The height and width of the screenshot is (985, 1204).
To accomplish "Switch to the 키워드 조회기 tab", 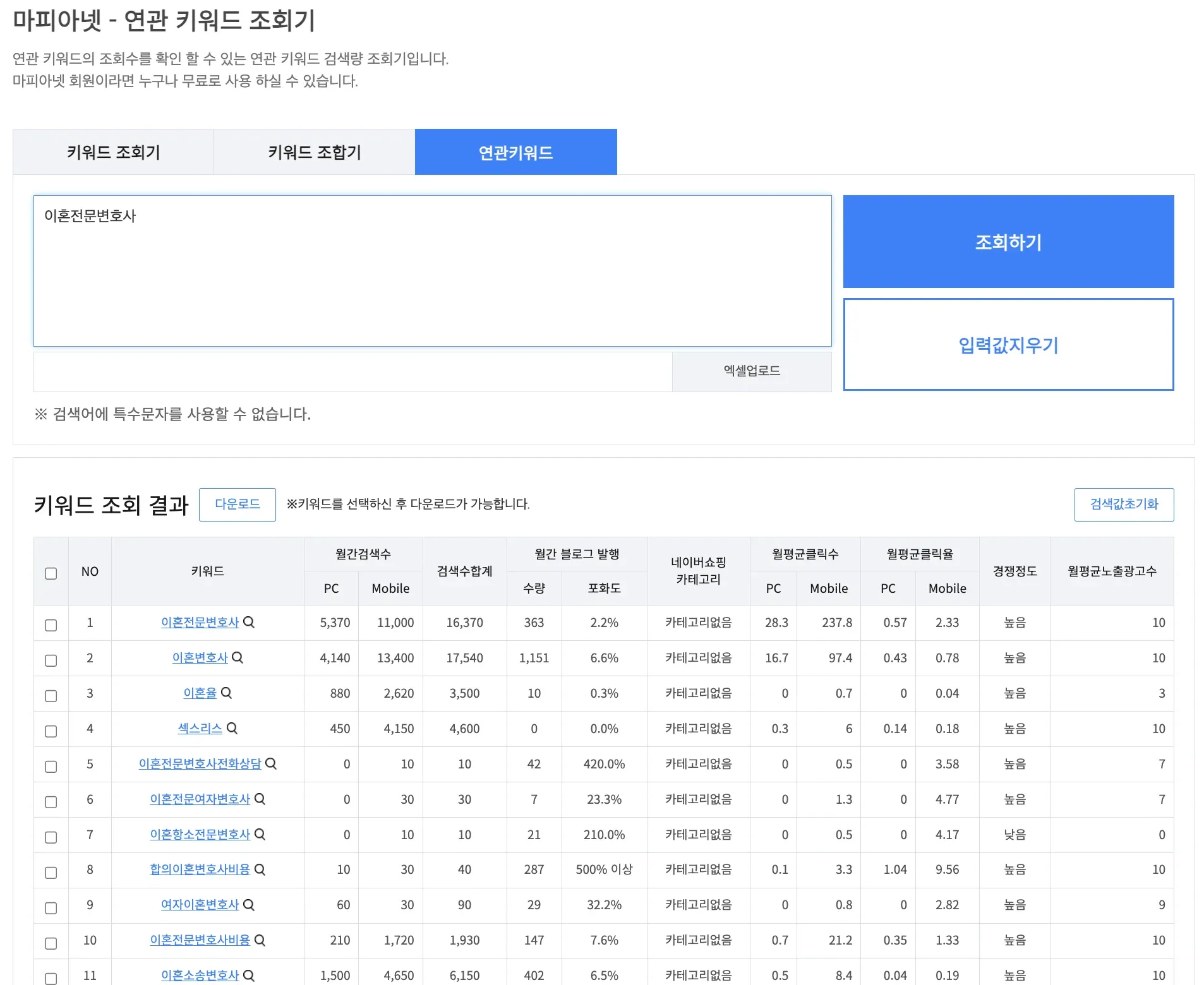I will pyautogui.click(x=114, y=152).
